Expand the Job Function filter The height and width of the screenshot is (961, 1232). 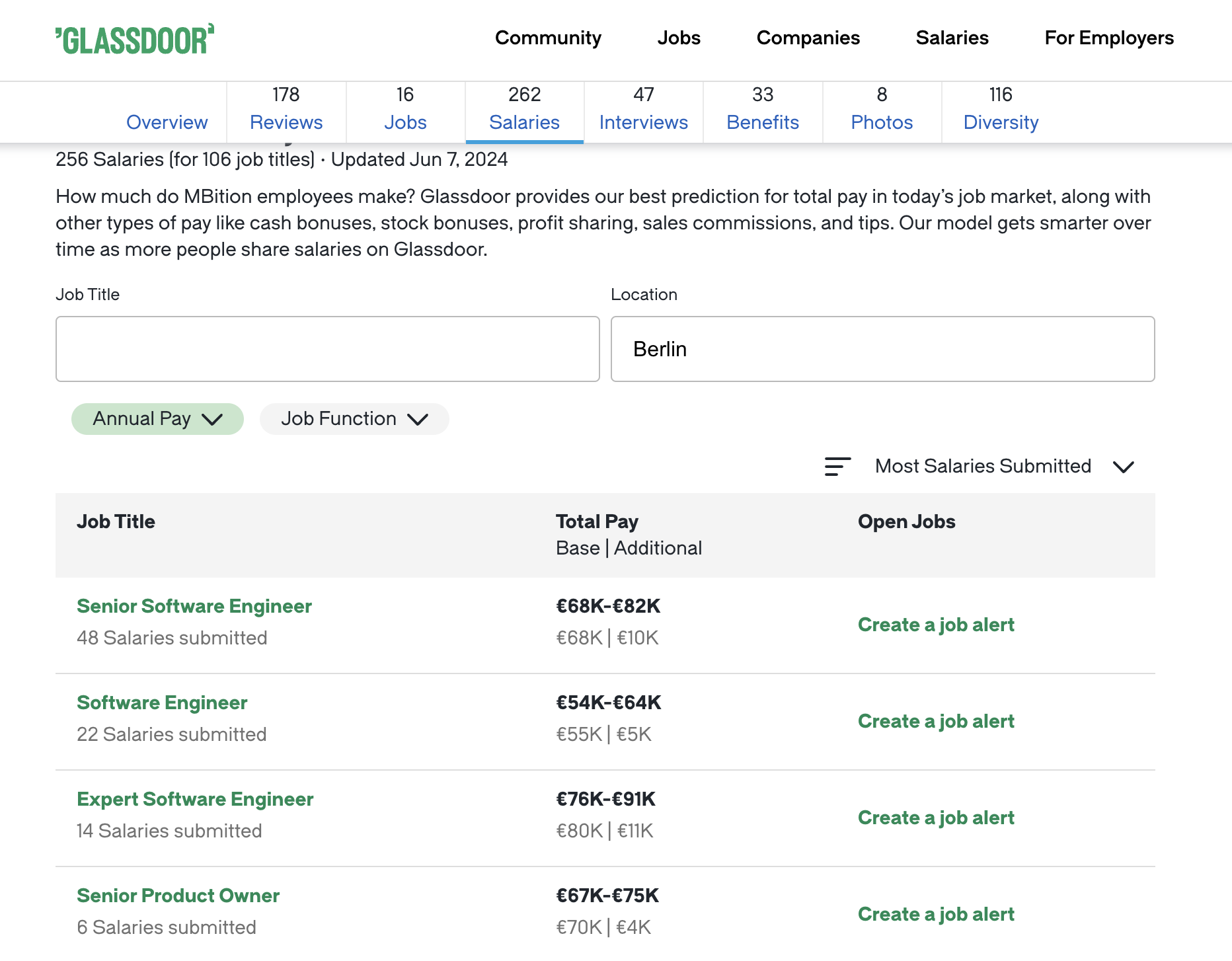click(x=354, y=419)
